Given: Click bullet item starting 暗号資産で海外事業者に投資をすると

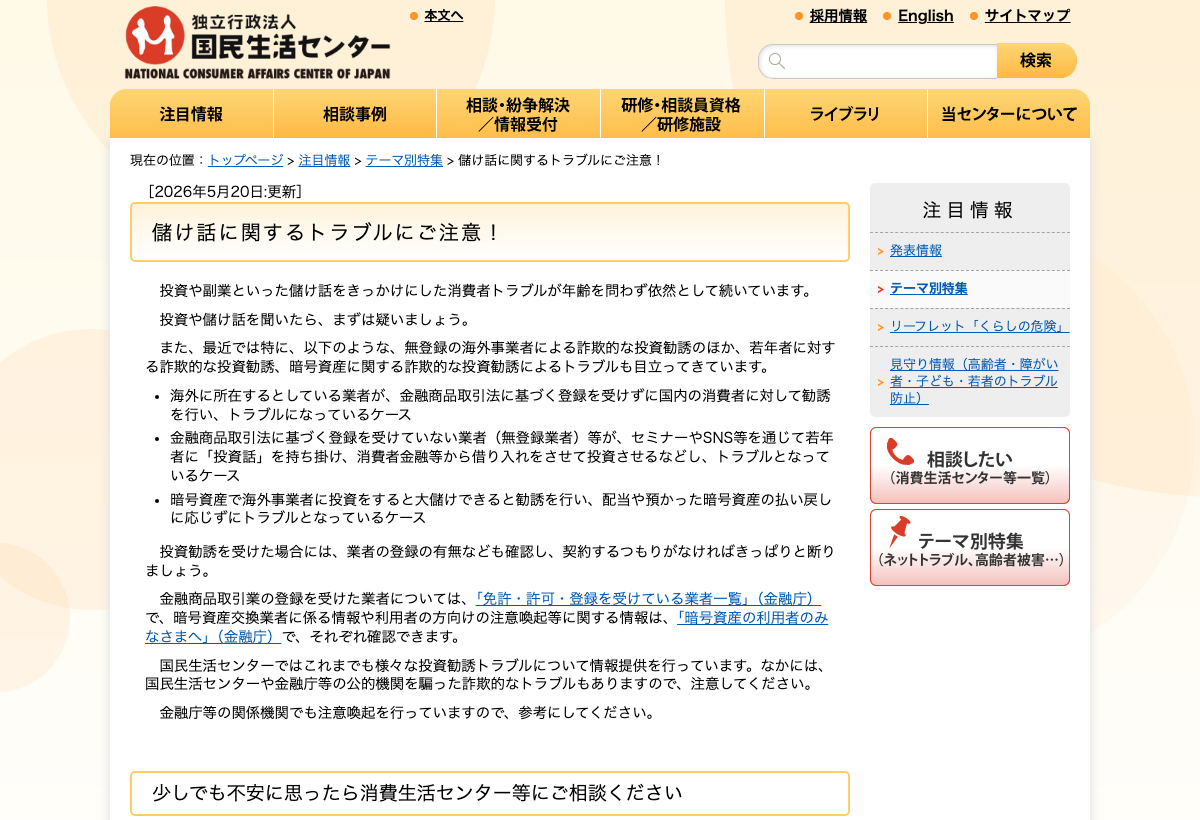Looking at the screenshot, I should pos(501,509).
